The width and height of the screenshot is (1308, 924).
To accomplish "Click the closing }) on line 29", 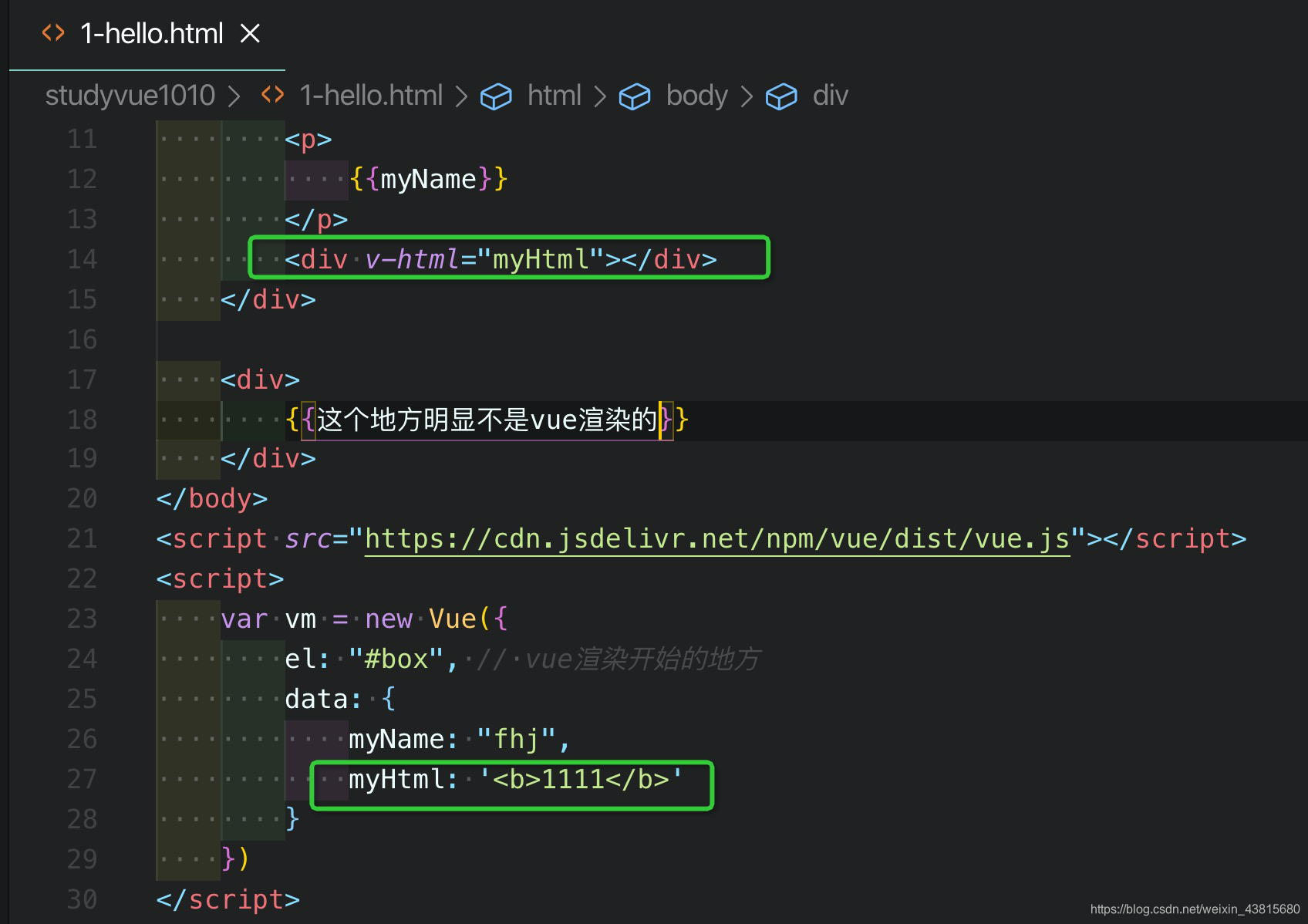I will point(235,858).
